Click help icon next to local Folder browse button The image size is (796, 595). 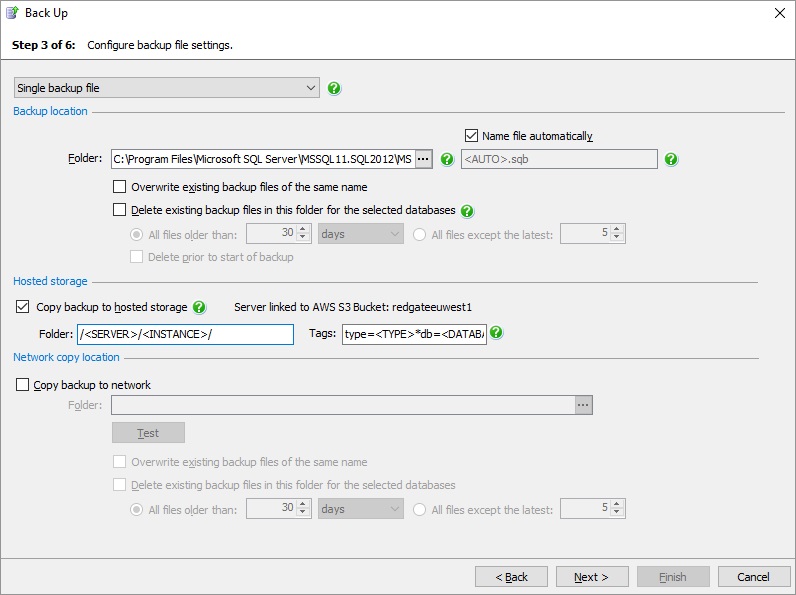point(447,159)
